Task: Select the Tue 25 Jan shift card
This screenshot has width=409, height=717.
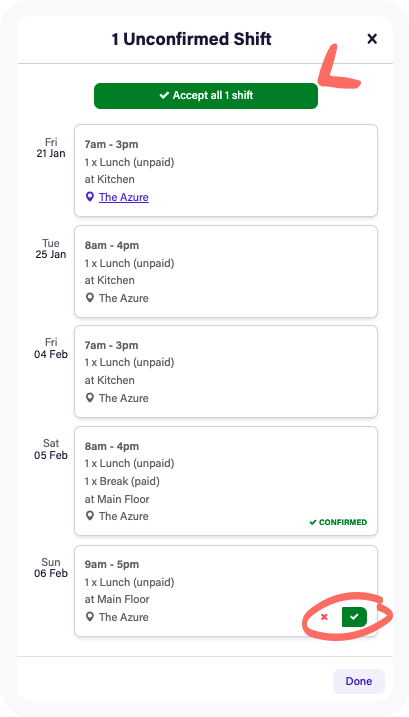Action: (x=226, y=271)
